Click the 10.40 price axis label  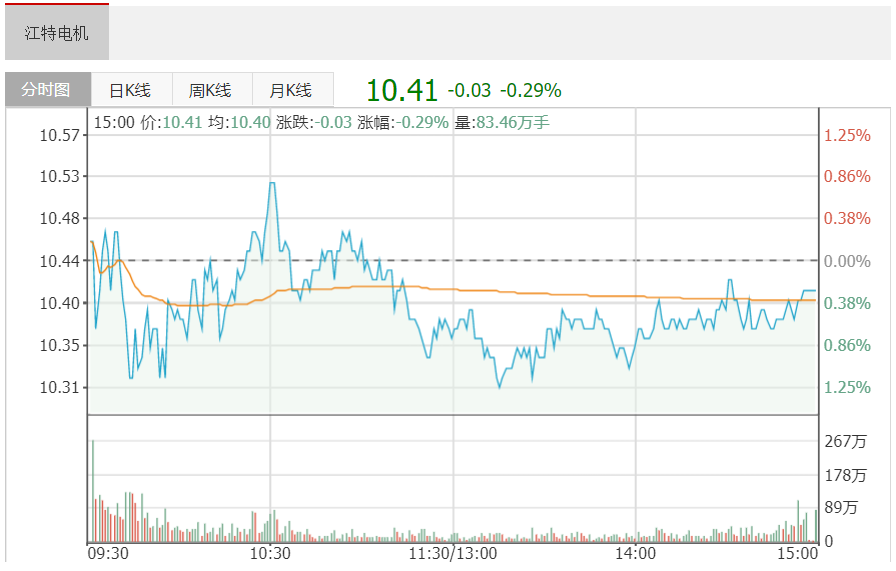59,303
